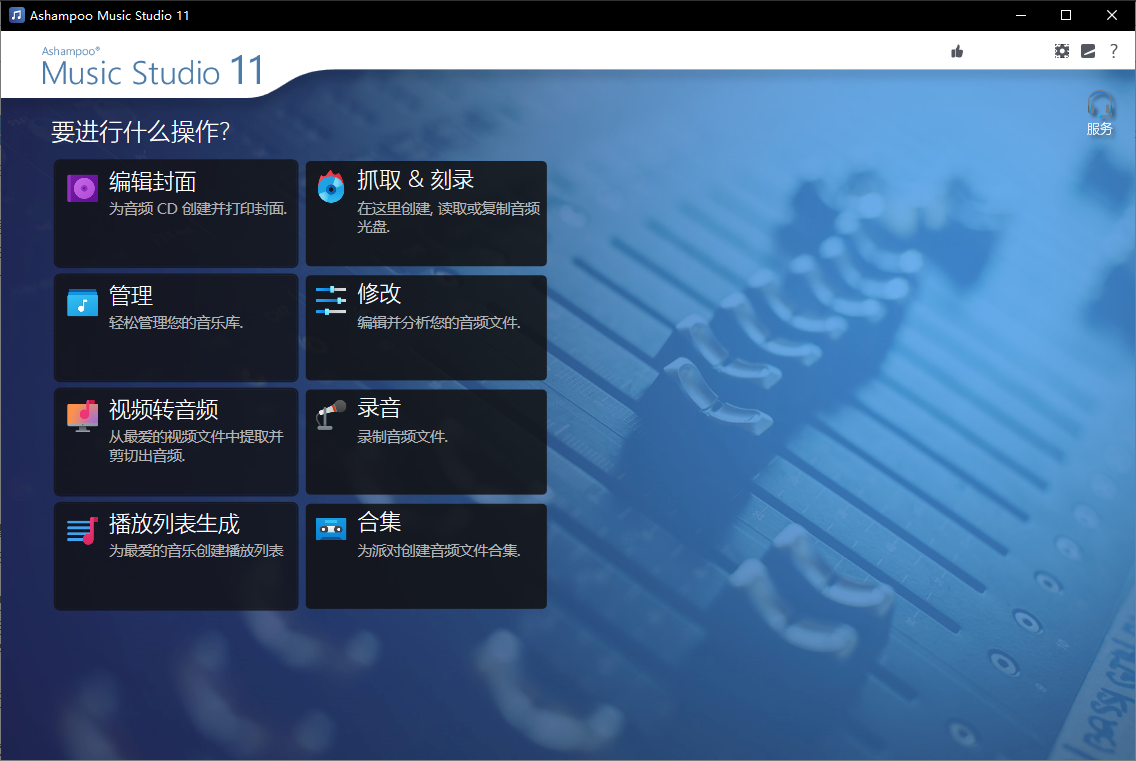Click the 合集 tile description text

tap(439, 551)
